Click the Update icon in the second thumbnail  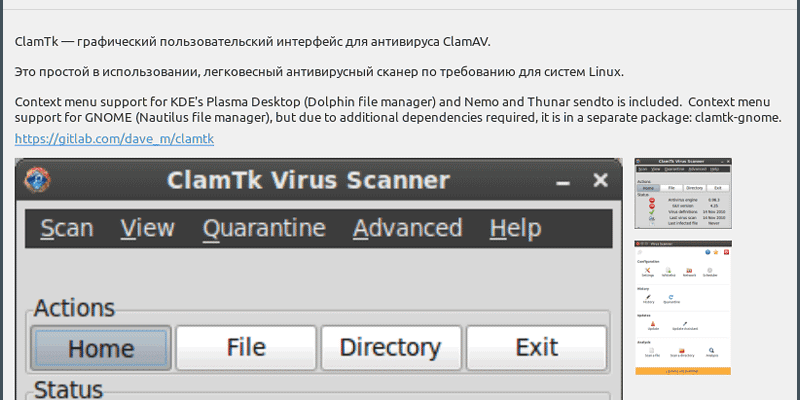653,323
